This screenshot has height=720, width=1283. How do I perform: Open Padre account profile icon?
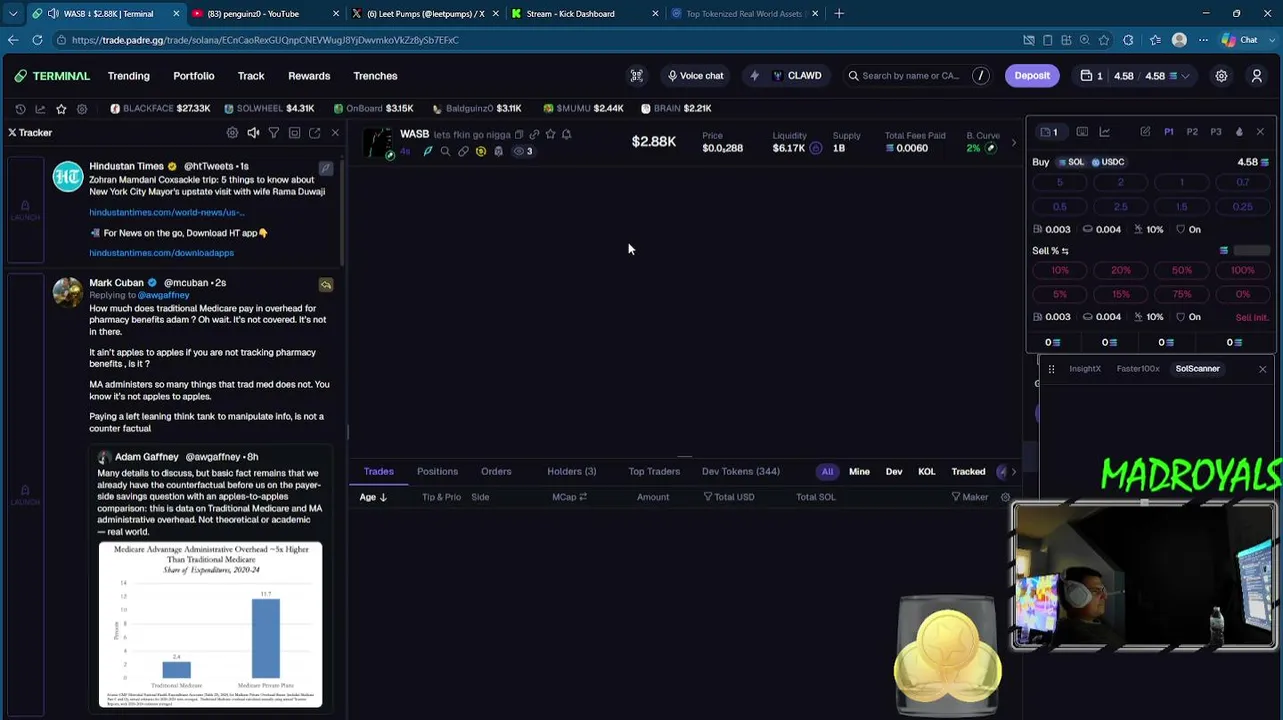click(x=1257, y=76)
